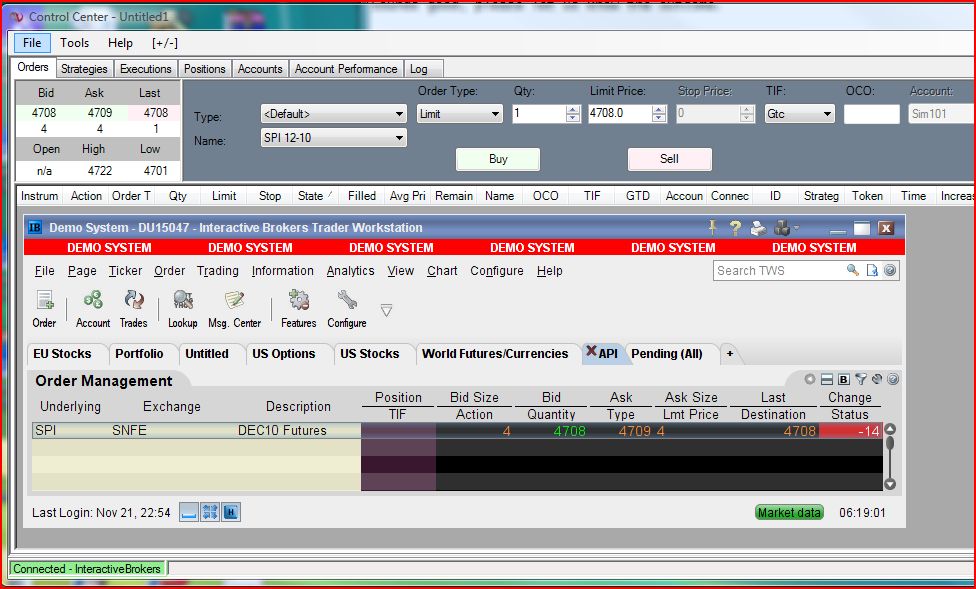Image resolution: width=976 pixels, height=589 pixels.
Task: Select the EU Stocks tab
Action: (x=62, y=354)
